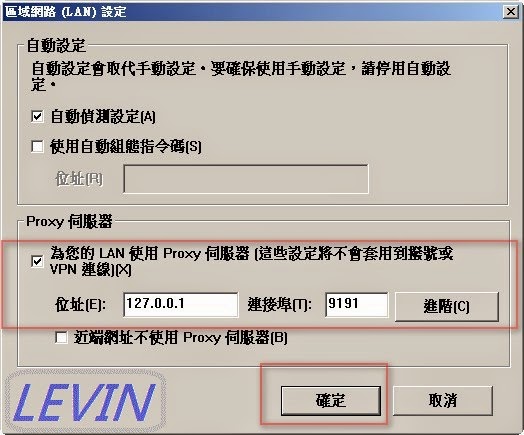Image resolution: width=524 pixels, height=435 pixels.
Task: Click the 近端網址不使用 Proxy 伺服器(B) label
Action: pyautogui.click(x=180, y=338)
